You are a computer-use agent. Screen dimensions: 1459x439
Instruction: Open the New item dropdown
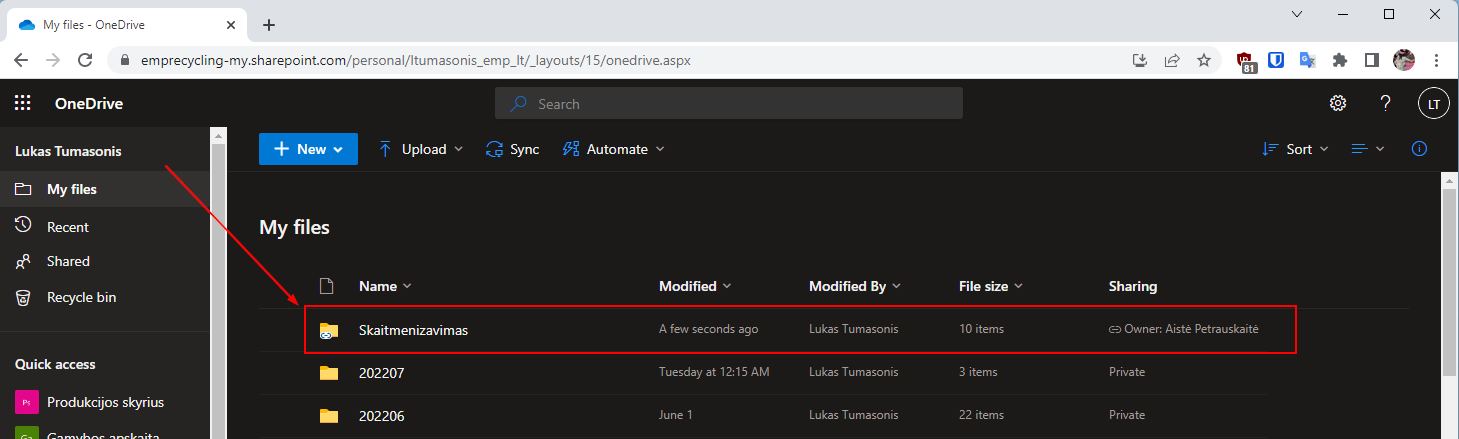click(308, 149)
